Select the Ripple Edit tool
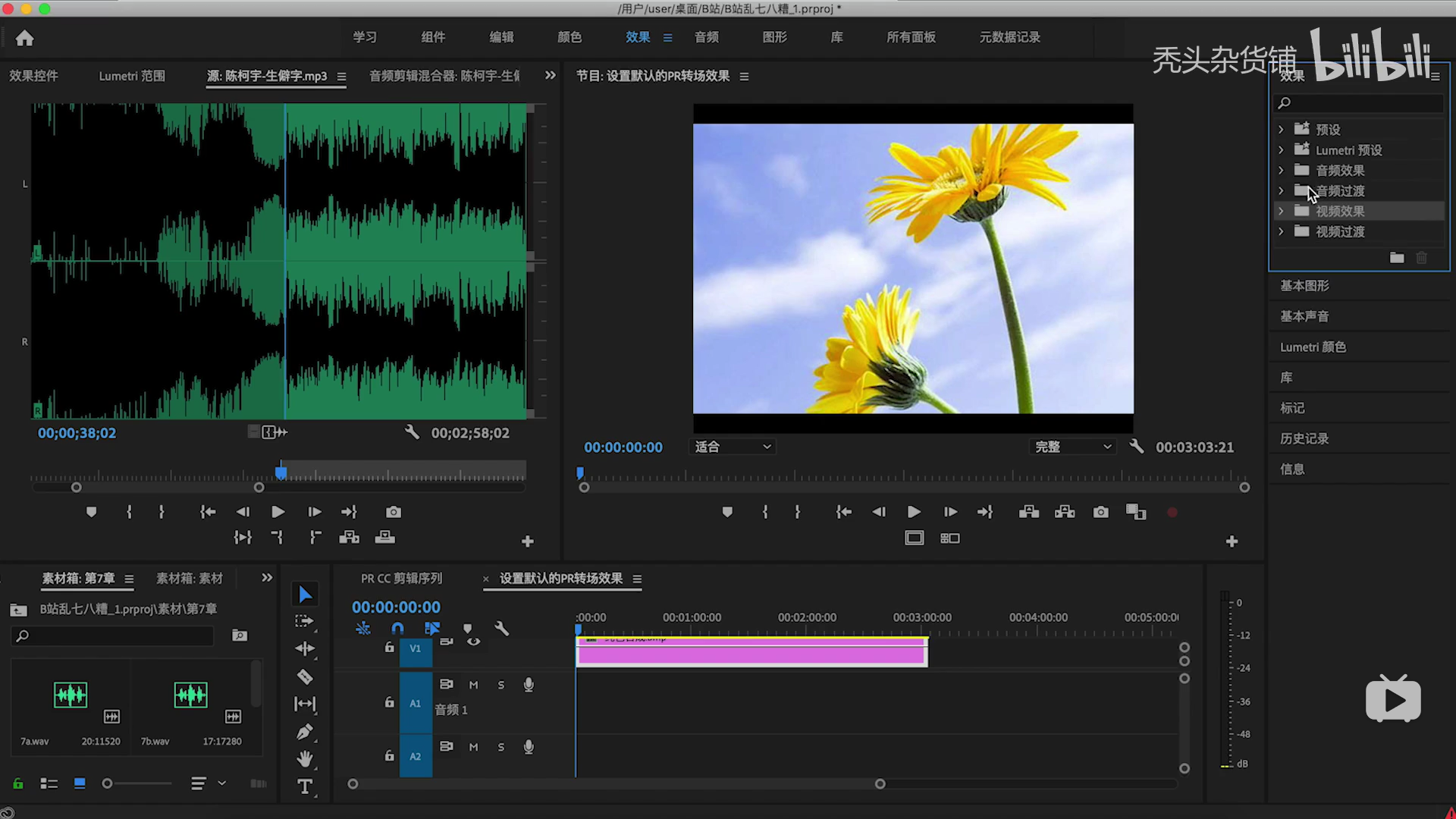The height and width of the screenshot is (819, 1456). pos(305,648)
